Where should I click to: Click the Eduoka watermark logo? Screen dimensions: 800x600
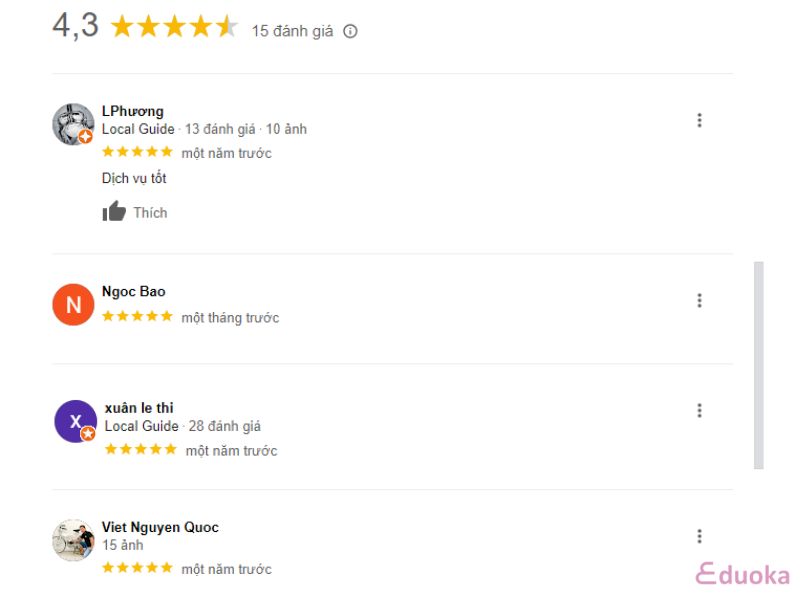[743, 574]
